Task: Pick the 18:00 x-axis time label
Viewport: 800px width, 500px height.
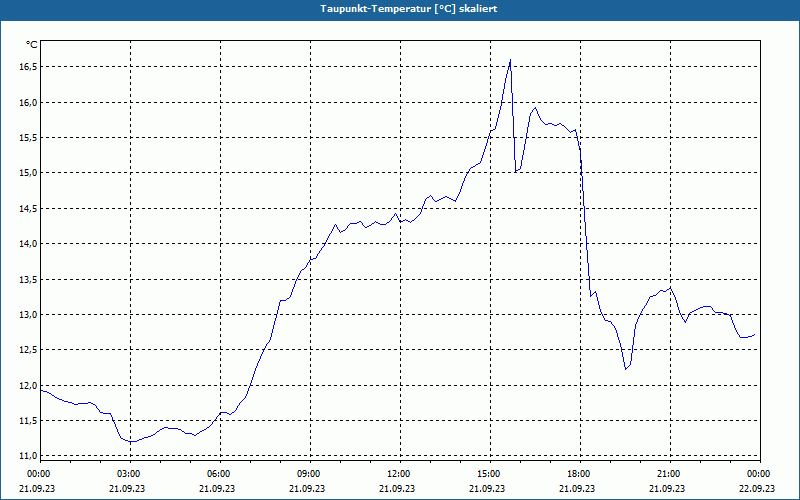Action: 578,474
